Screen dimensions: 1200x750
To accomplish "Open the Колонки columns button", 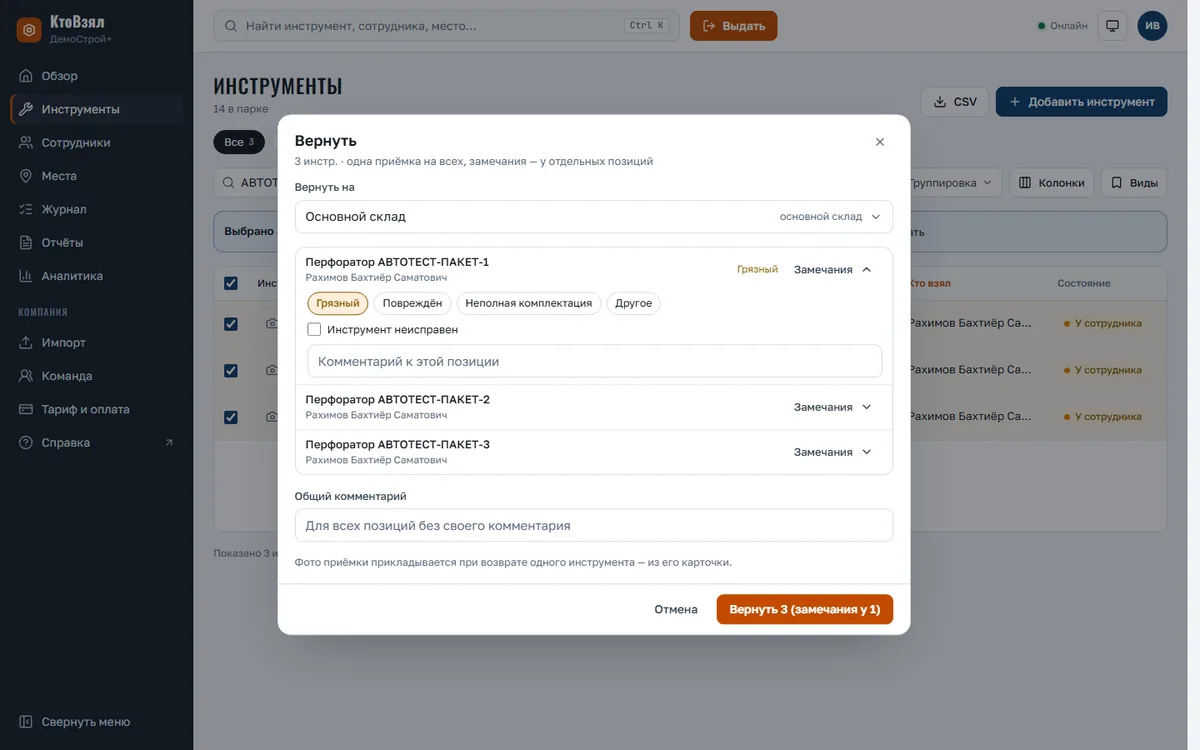I will coord(1052,183).
